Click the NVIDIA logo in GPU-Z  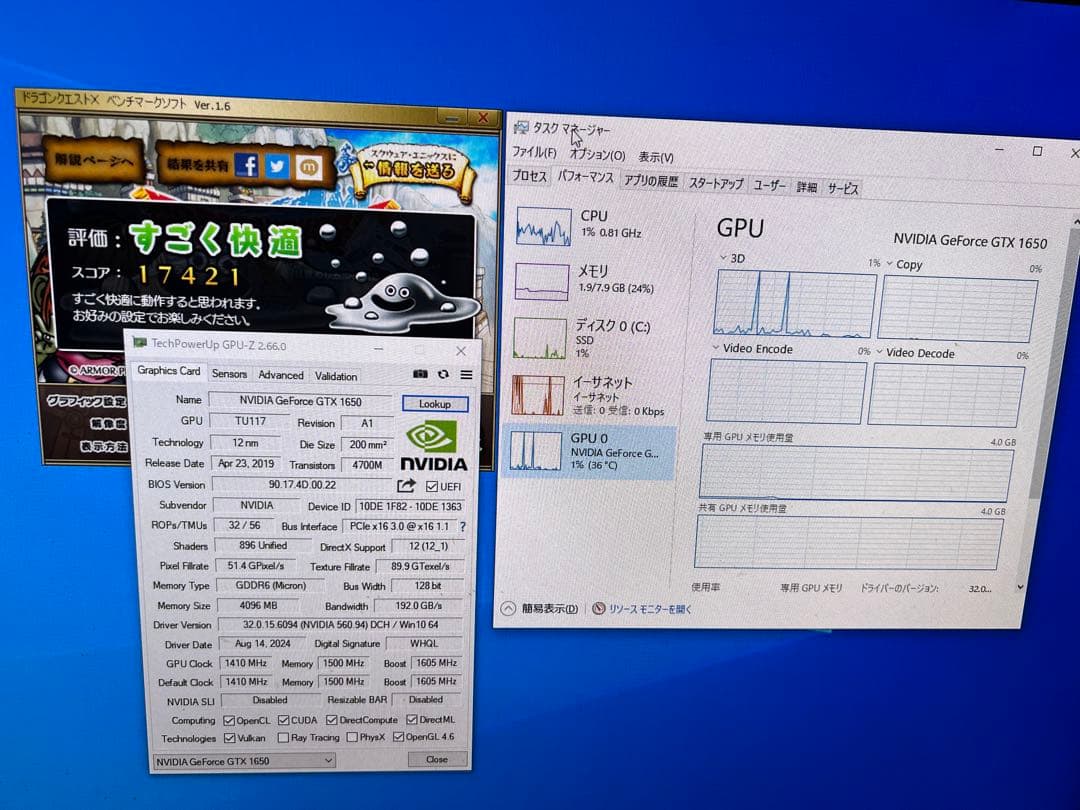[x=434, y=450]
